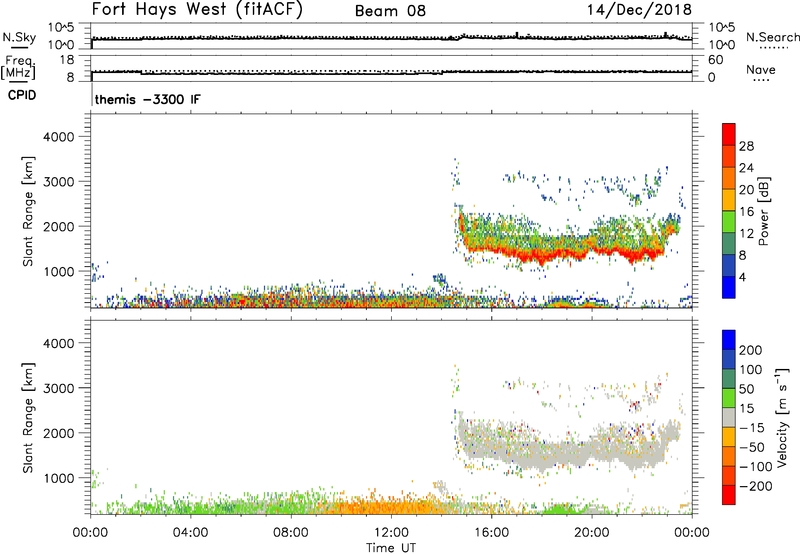Click the "2000" tick in the velocity panel
The width and height of the screenshot is (800, 554).
click(58, 433)
